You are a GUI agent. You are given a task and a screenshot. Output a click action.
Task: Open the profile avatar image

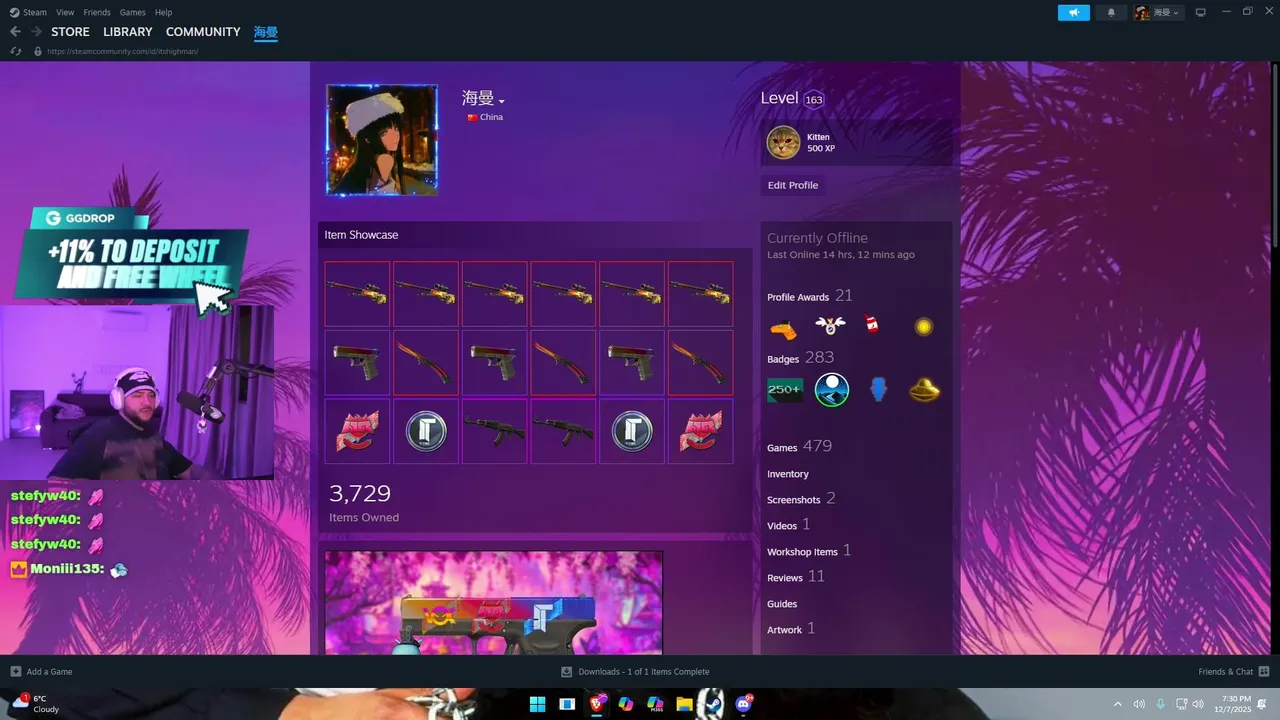point(382,140)
